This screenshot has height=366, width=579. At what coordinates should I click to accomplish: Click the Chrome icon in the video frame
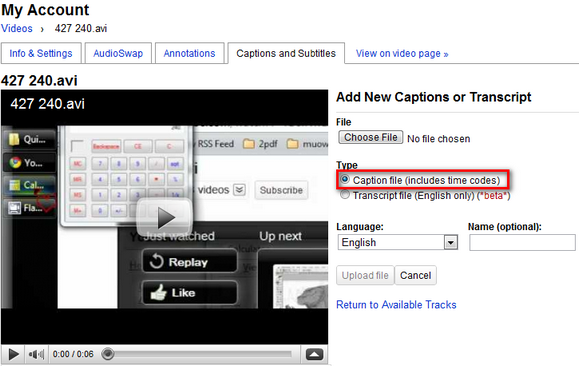15,163
